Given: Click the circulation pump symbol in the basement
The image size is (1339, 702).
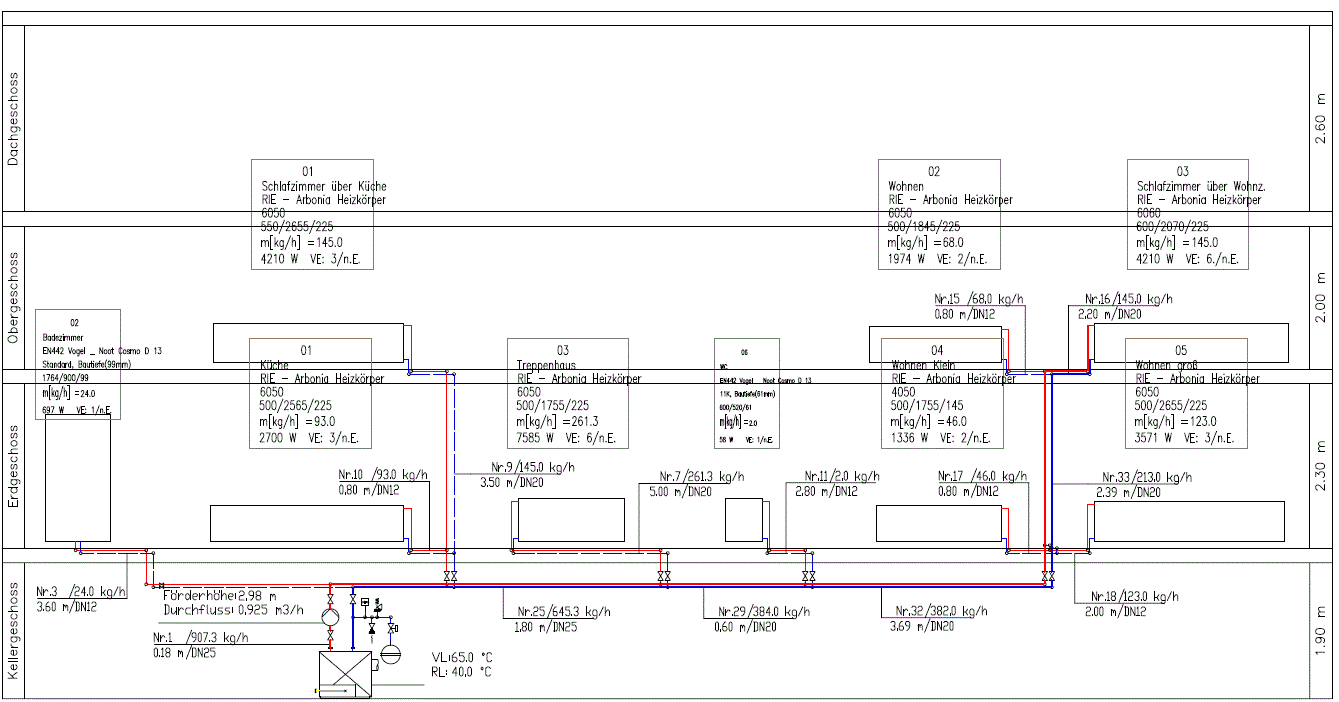Looking at the screenshot, I should pyautogui.click(x=330, y=617).
